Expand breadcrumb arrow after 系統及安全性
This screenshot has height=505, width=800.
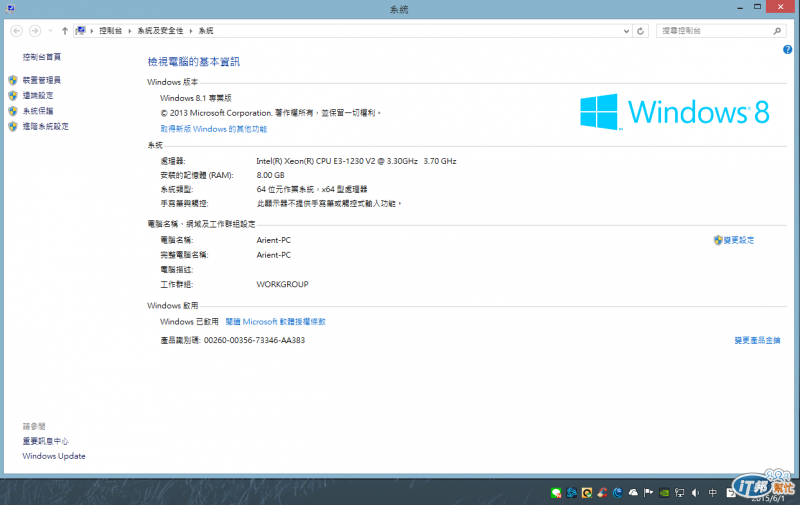pos(191,31)
